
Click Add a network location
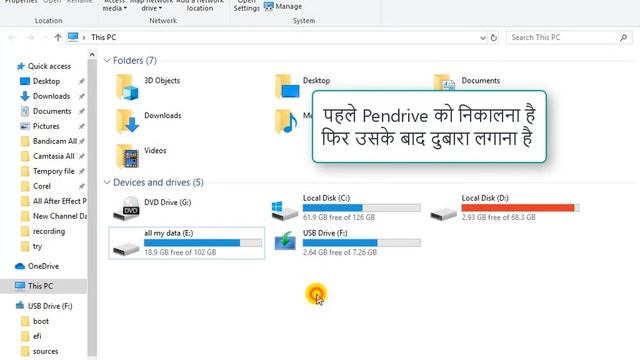[x=200, y=6]
